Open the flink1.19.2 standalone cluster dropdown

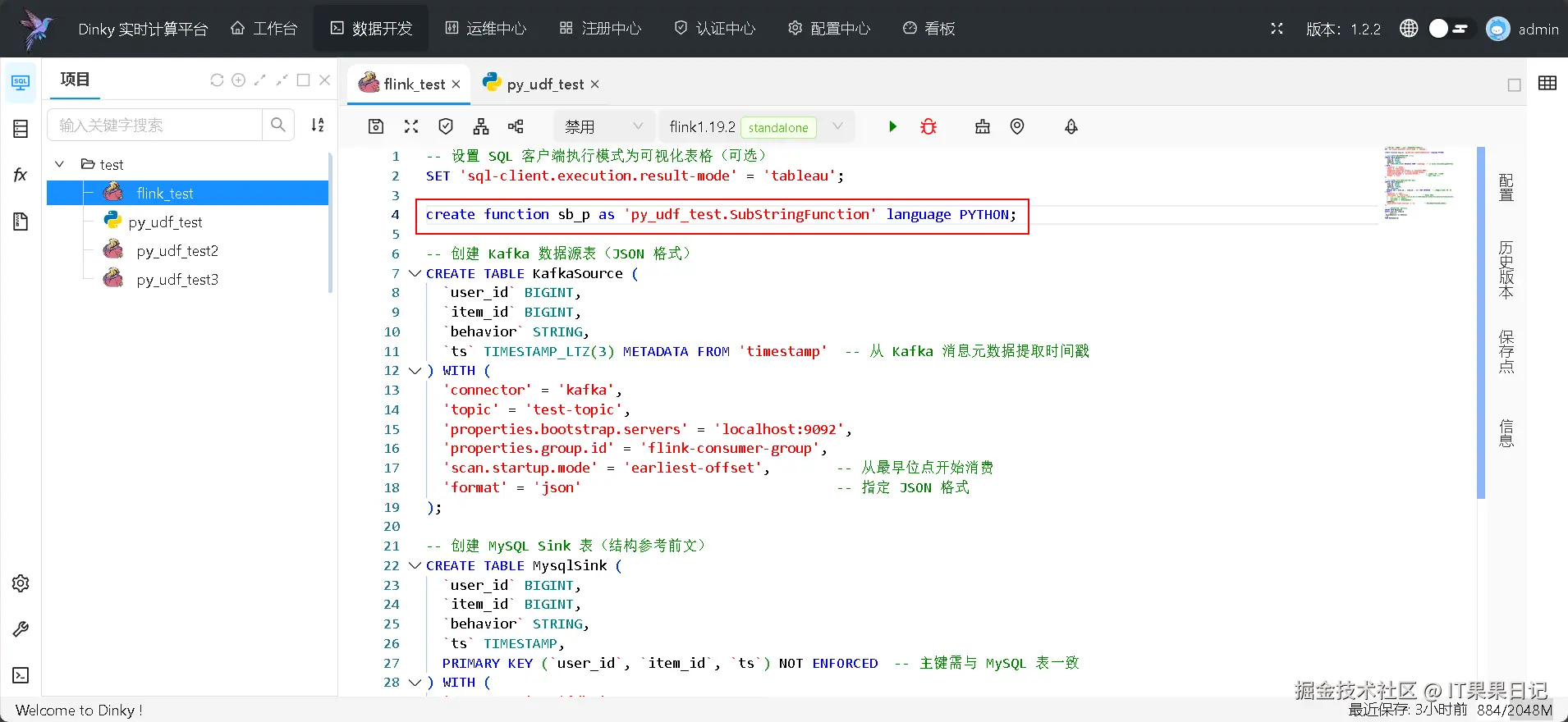coord(757,126)
